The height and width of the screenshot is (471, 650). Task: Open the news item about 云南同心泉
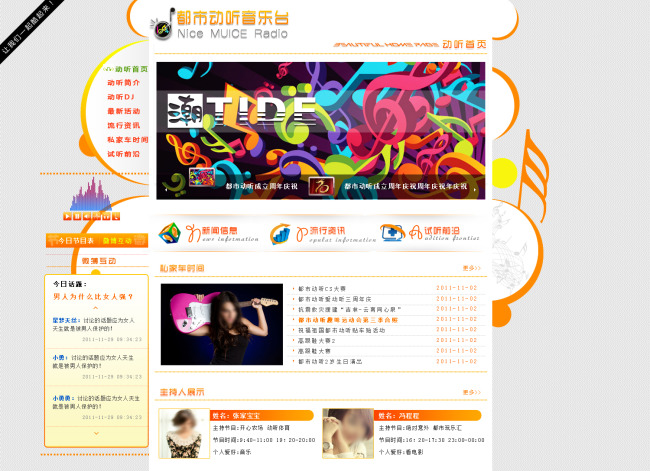point(349,309)
